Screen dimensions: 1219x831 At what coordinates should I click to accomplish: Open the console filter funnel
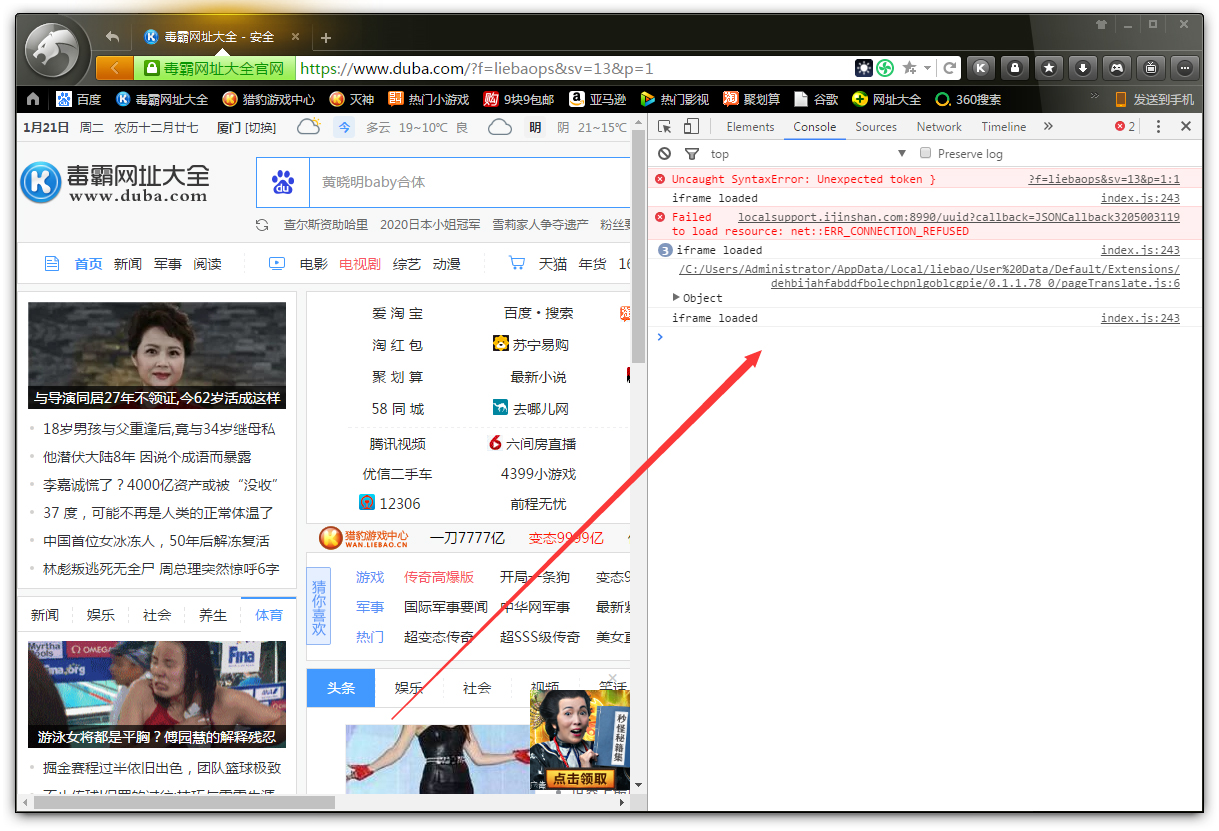point(692,153)
